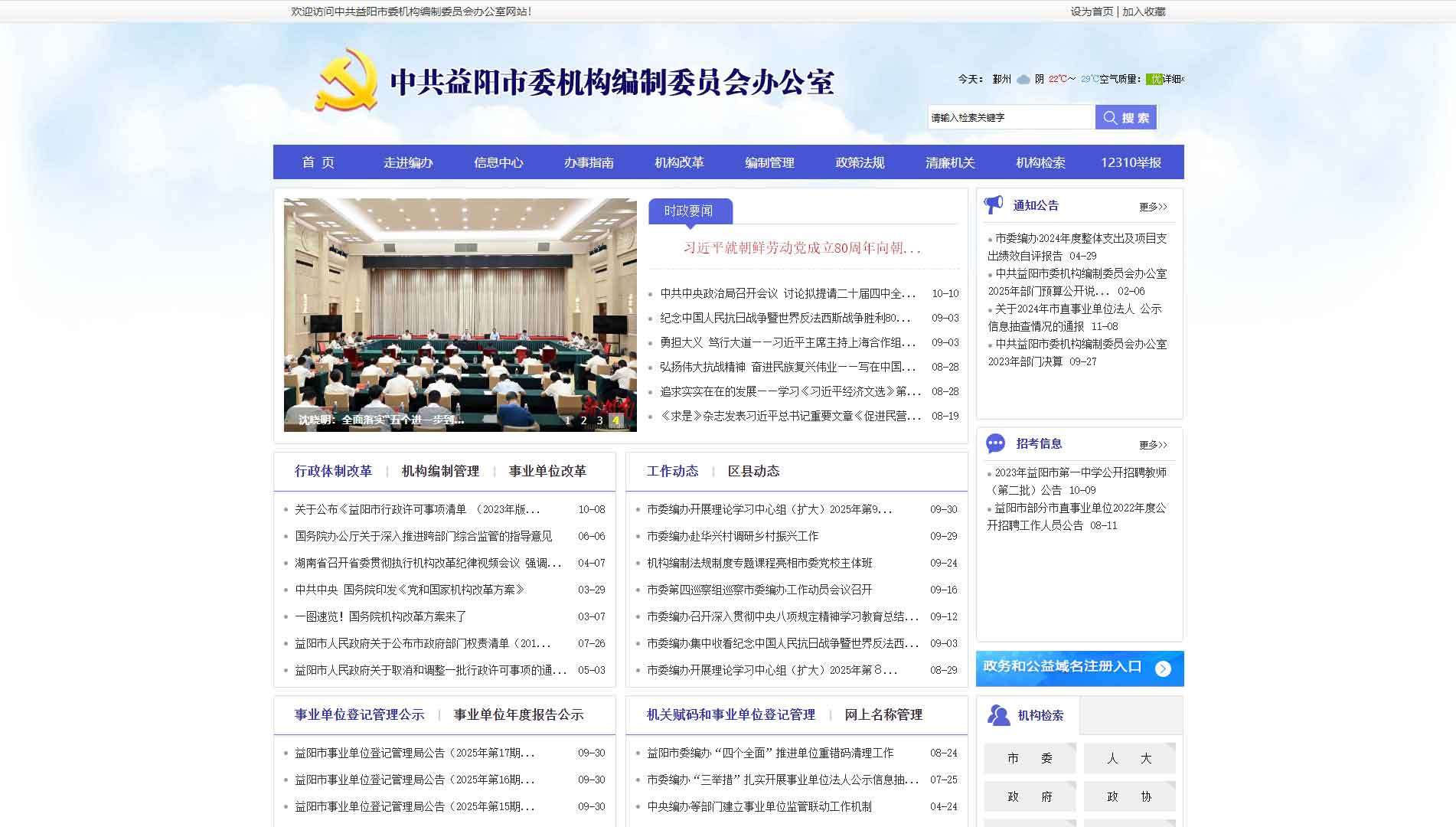This screenshot has height=827, width=1456.
Task: Open the red headline 习近平就朝鲜劳动党成立80周年
Action: 802,248
